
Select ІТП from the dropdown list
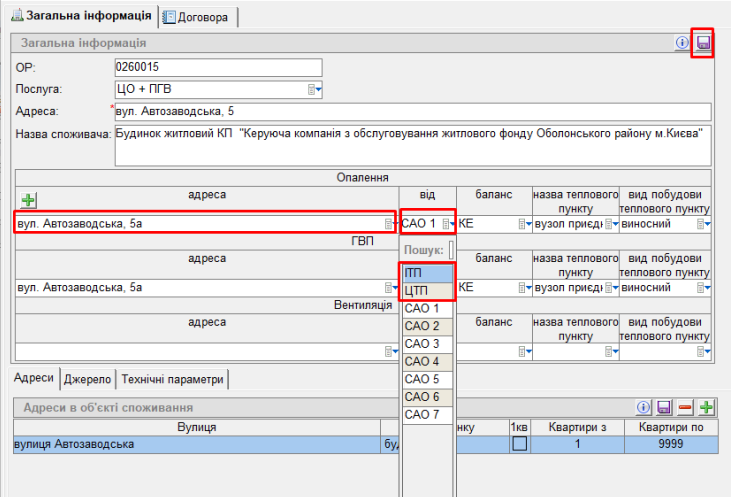click(427, 273)
